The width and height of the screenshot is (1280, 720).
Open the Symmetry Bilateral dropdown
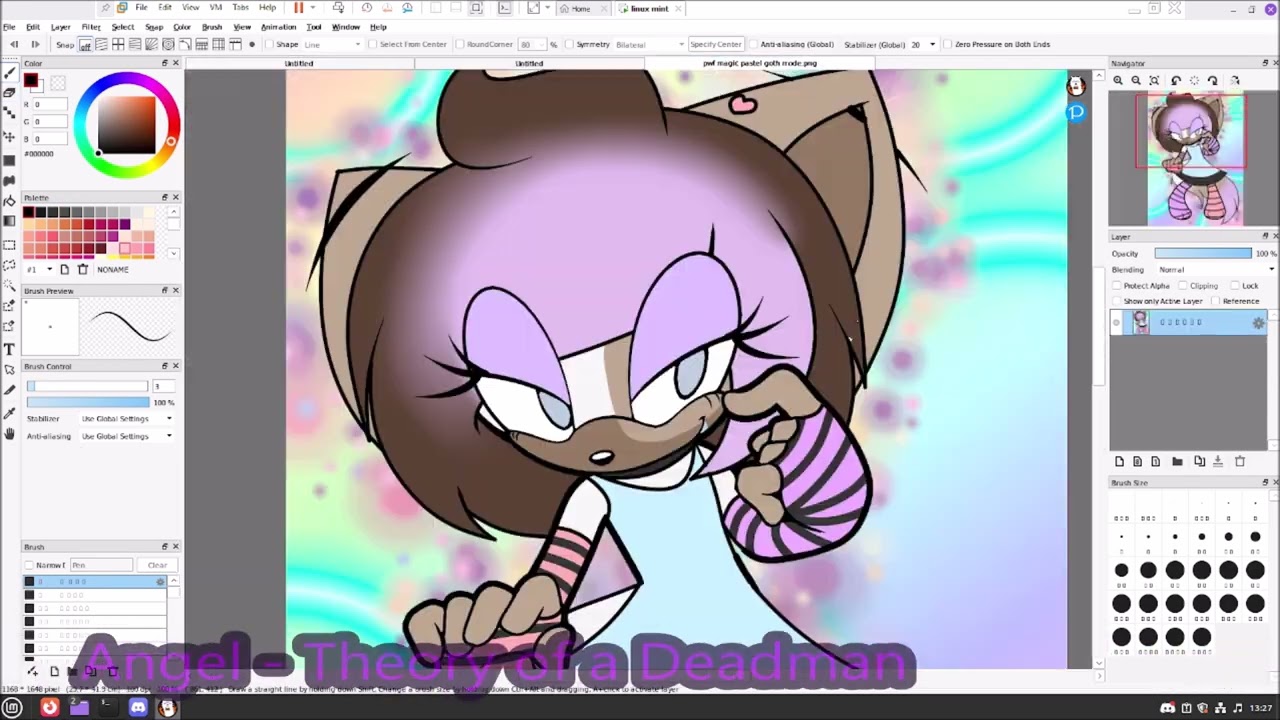649,44
